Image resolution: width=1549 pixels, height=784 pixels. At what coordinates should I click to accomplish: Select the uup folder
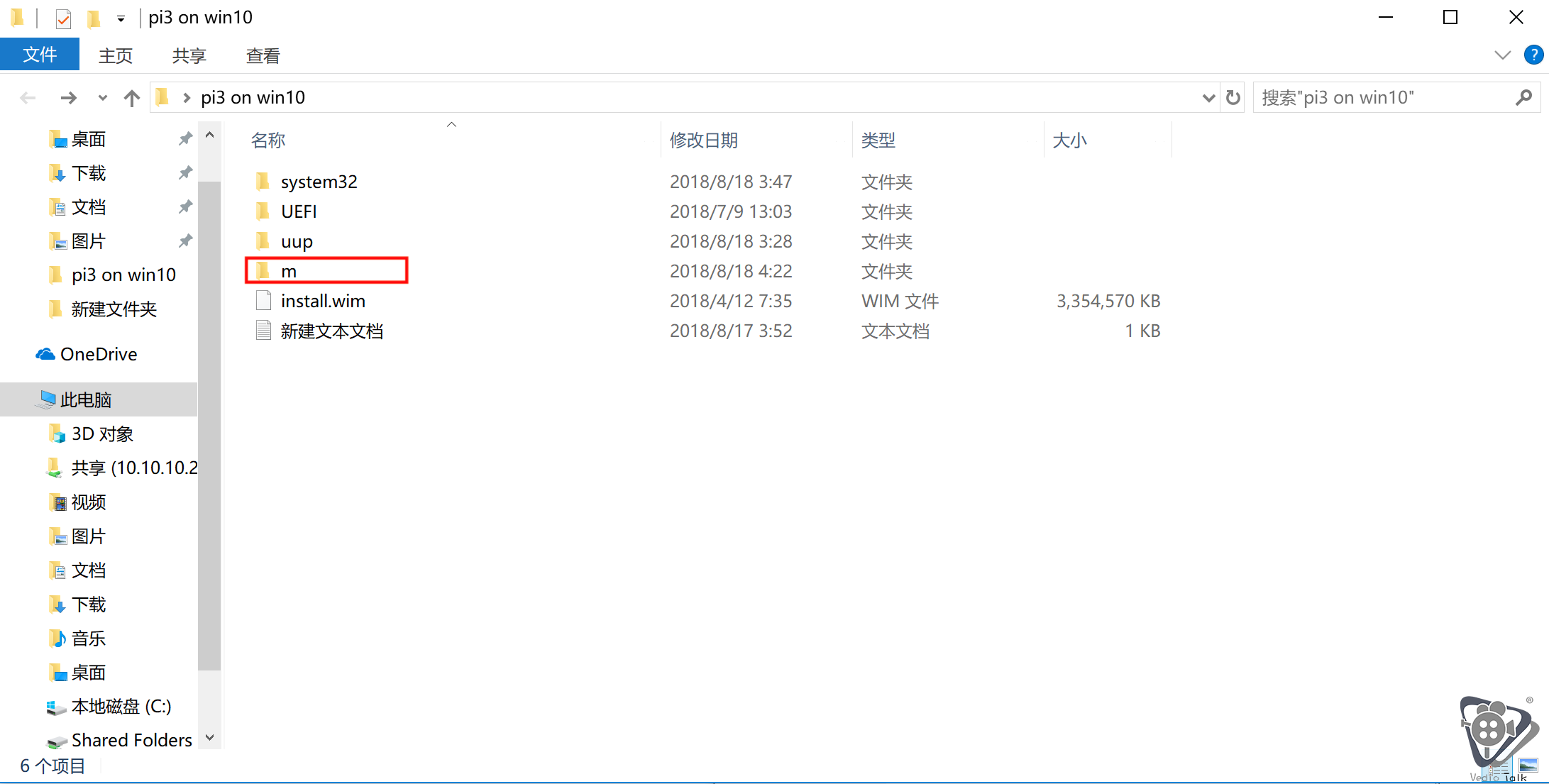point(297,241)
